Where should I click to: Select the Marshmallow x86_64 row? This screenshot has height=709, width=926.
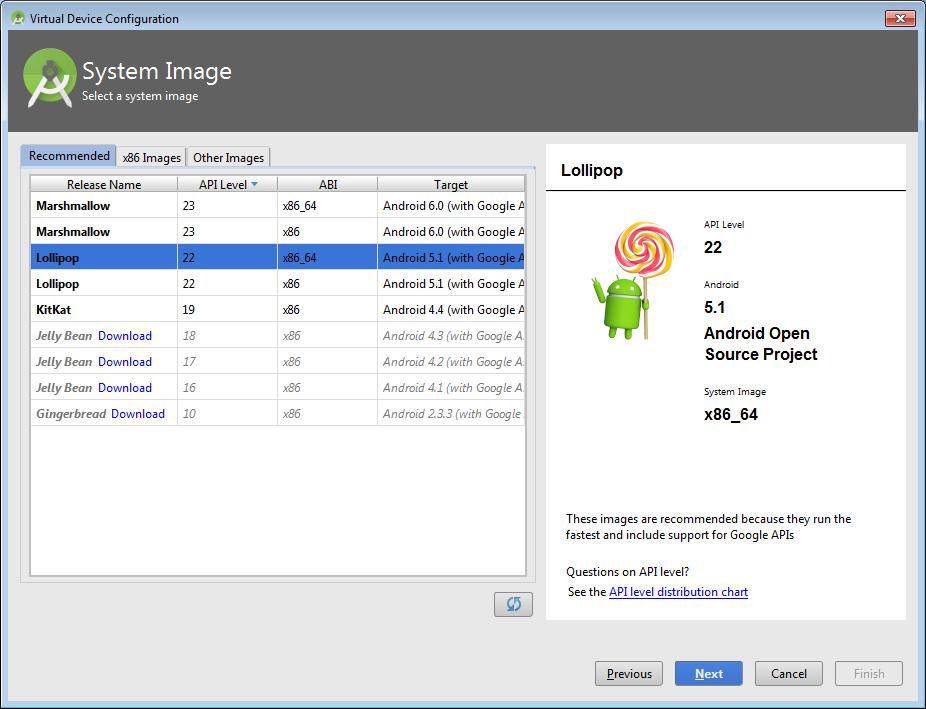coord(278,205)
